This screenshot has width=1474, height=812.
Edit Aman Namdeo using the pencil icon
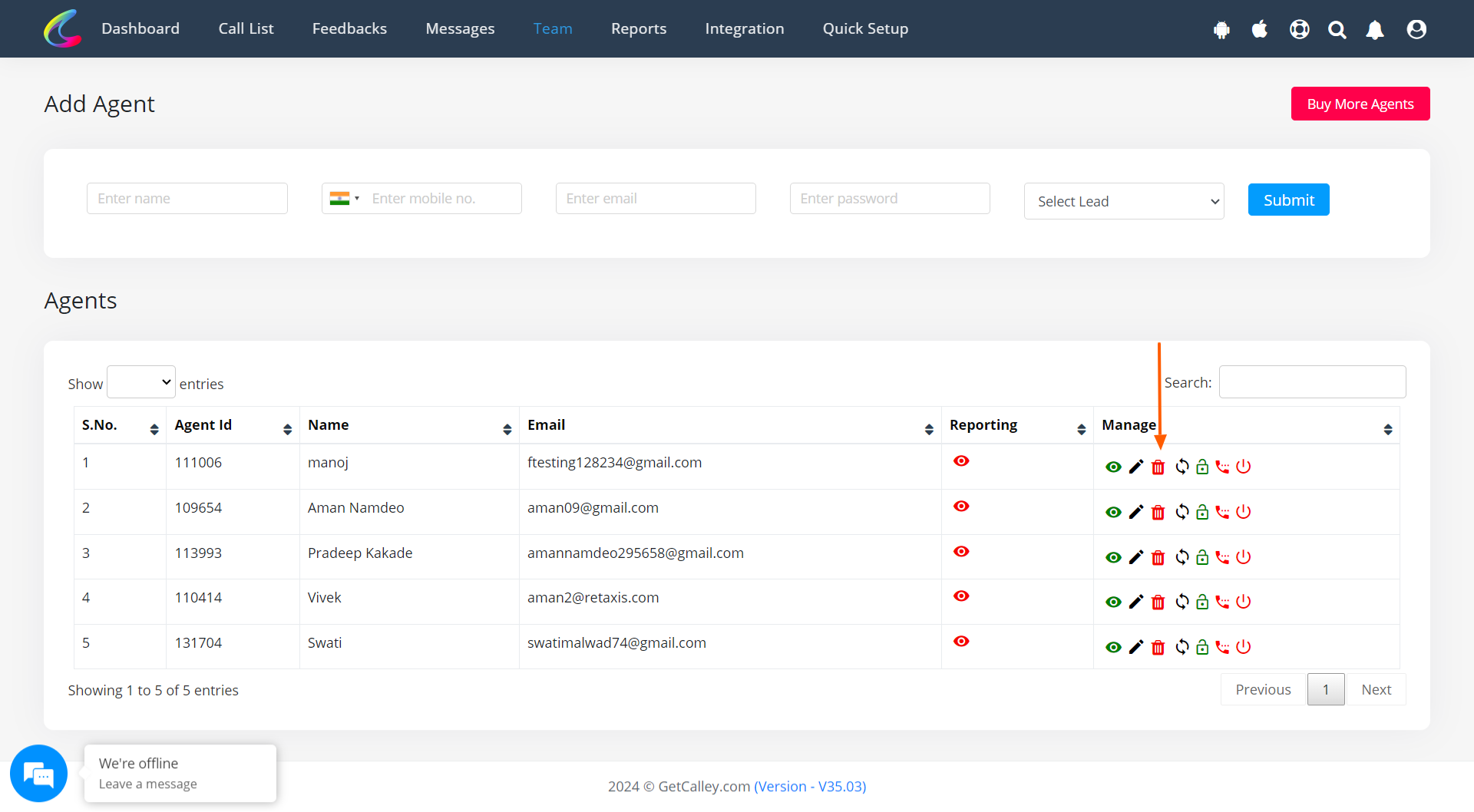coord(1136,512)
